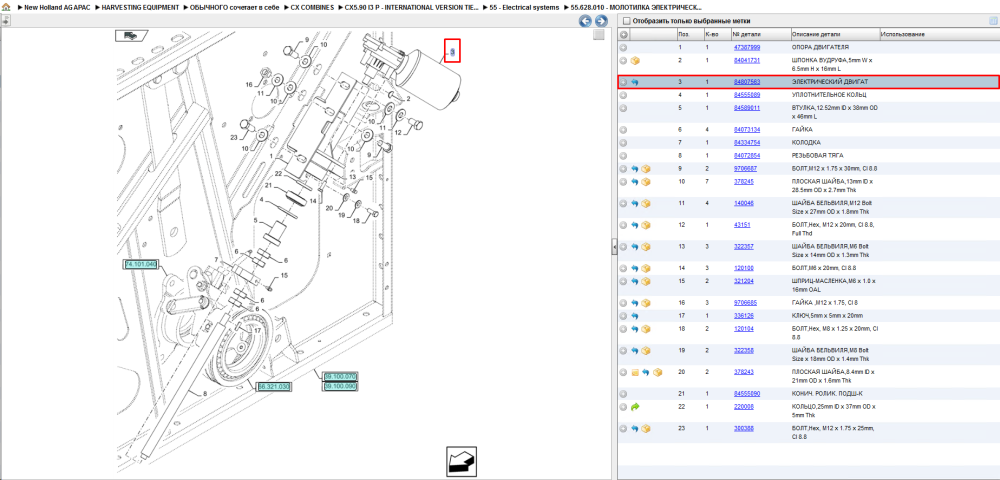Click the package icon for part 380388
1000x480 pixels.
(646, 428)
